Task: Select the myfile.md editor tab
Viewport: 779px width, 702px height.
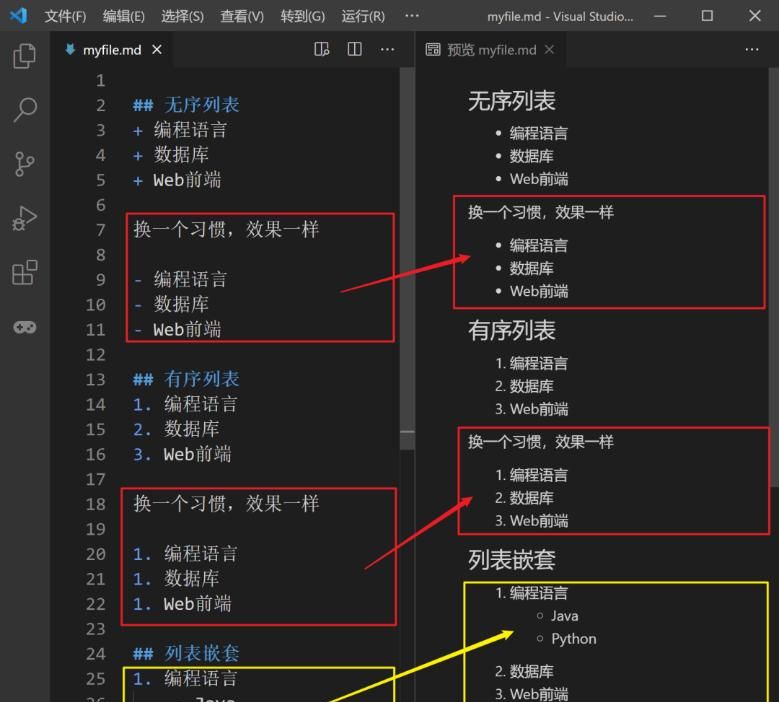Action: click(x=112, y=50)
